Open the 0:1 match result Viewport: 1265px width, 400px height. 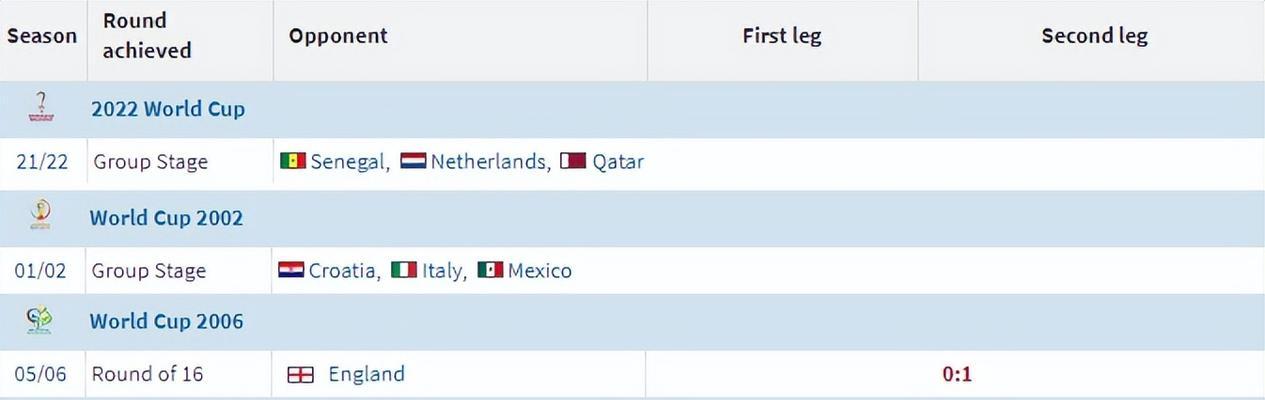click(x=957, y=375)
